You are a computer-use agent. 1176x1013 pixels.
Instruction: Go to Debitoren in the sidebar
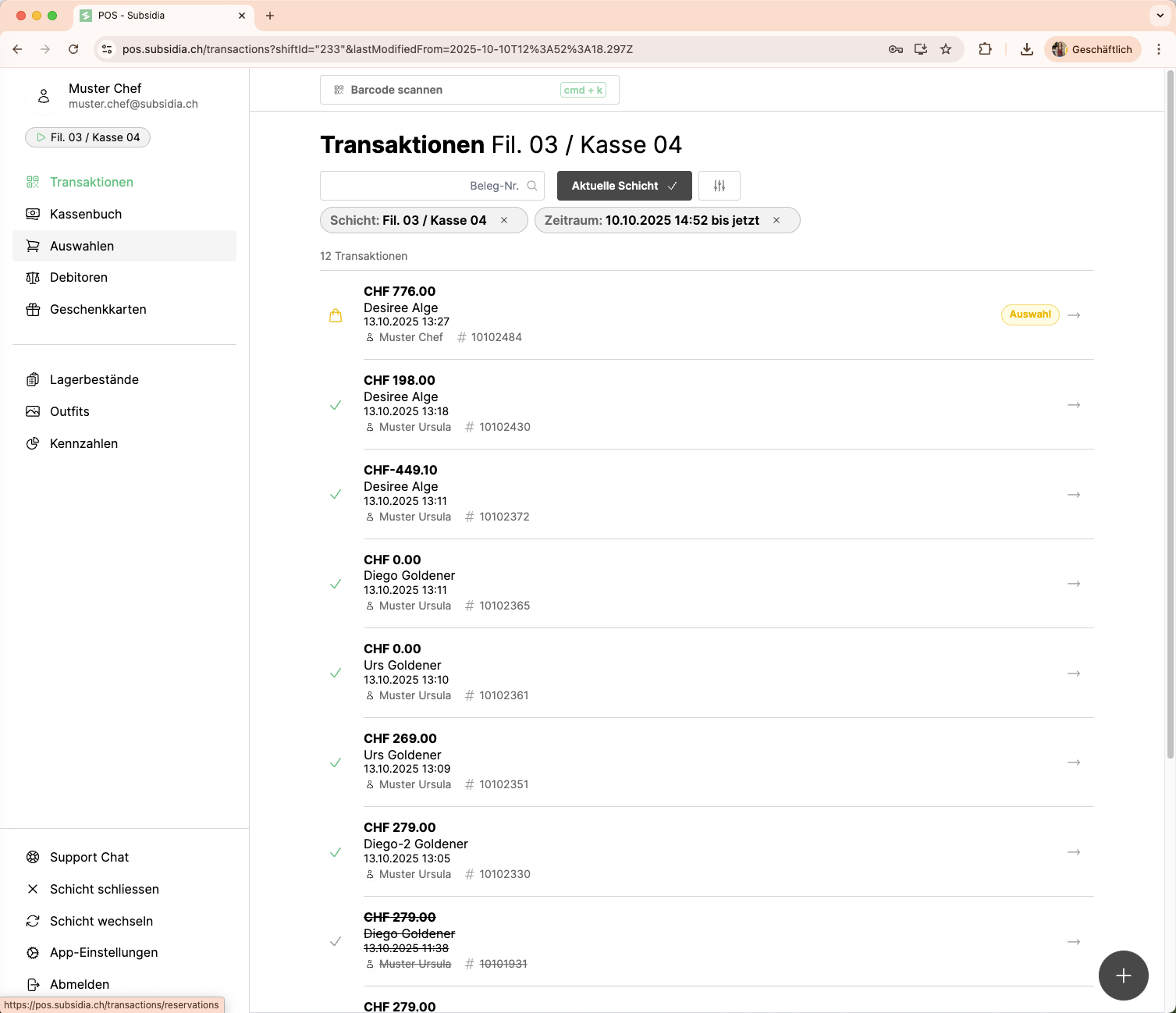tap(79, 277)
